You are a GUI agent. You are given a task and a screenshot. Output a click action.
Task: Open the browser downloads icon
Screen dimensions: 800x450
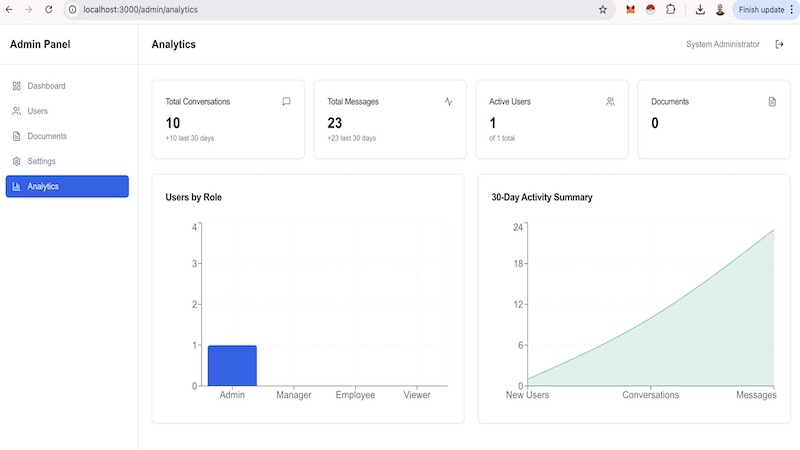coord(700,9)
